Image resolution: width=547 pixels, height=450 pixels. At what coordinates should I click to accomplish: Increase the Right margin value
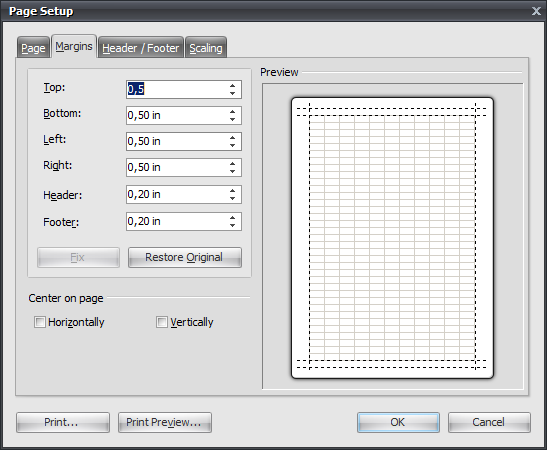click(x=233, y=164)
